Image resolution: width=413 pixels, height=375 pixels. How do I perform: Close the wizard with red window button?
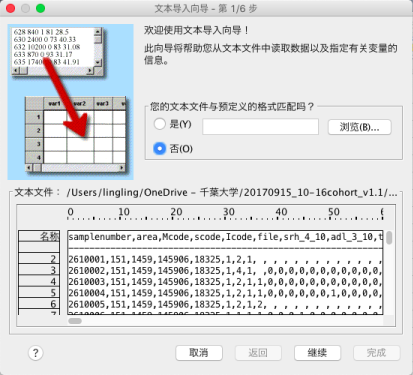[11, 8]
